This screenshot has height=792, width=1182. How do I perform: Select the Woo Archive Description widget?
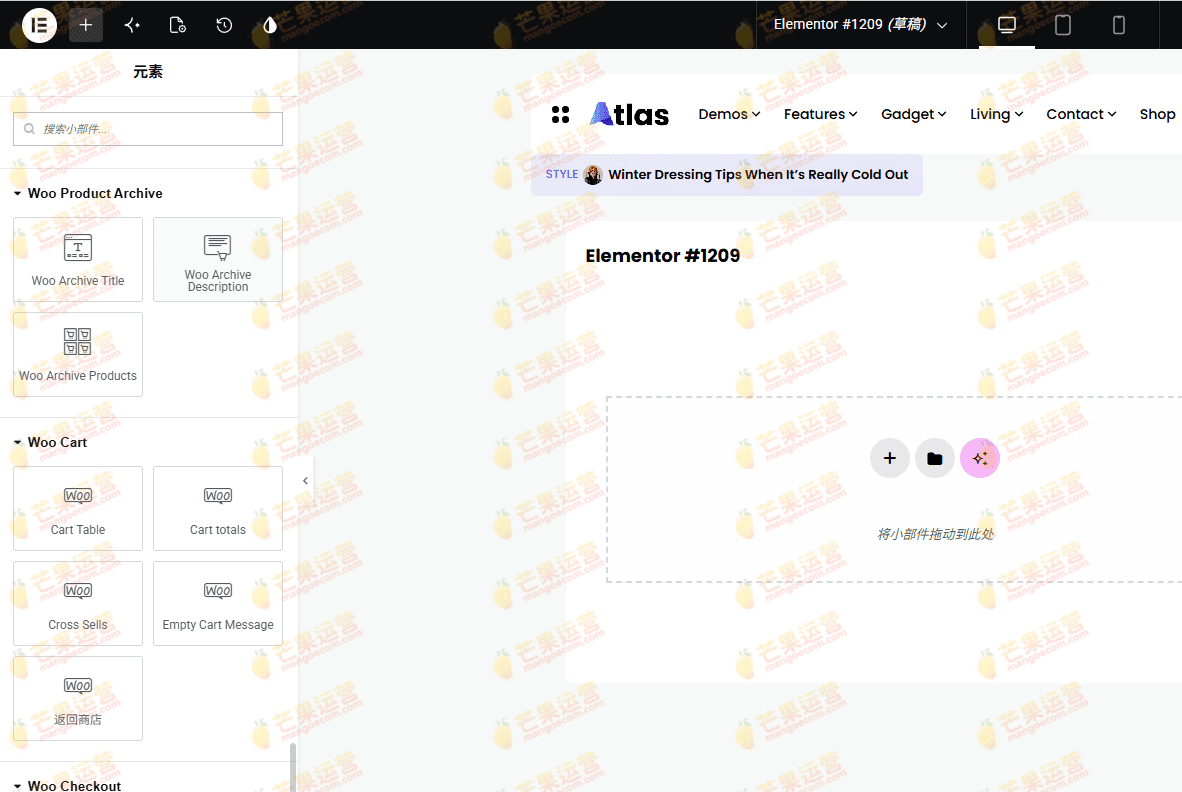218,259
